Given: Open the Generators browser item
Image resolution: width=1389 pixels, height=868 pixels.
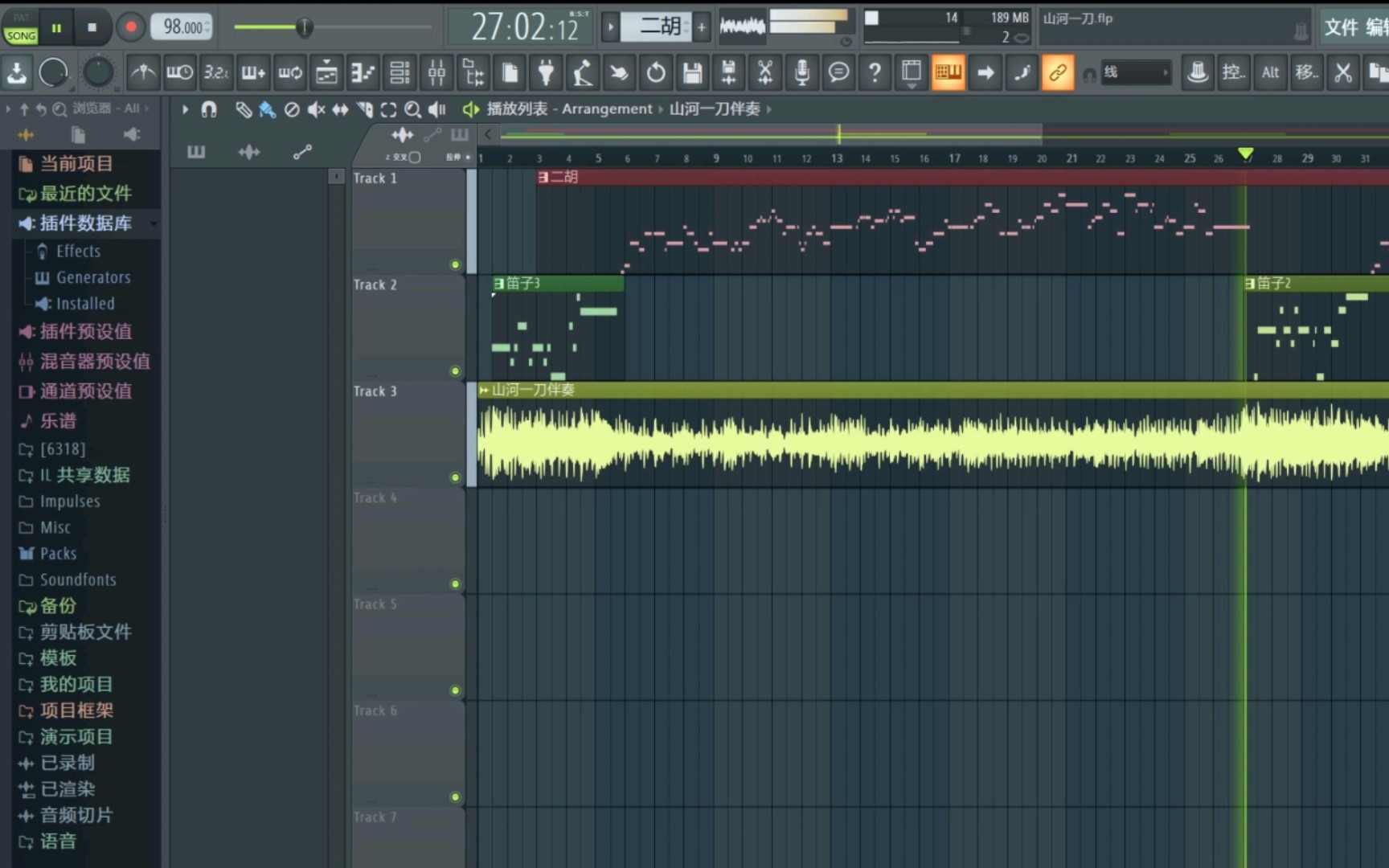Looking at the screenshot, I should 93,278.
